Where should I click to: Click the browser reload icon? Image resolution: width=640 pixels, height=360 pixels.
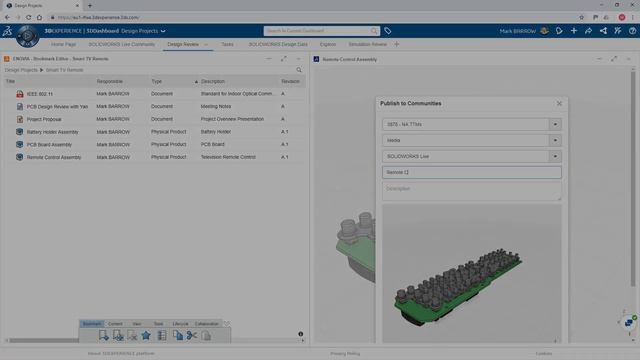pyautogui.click(x=28, y=18)
